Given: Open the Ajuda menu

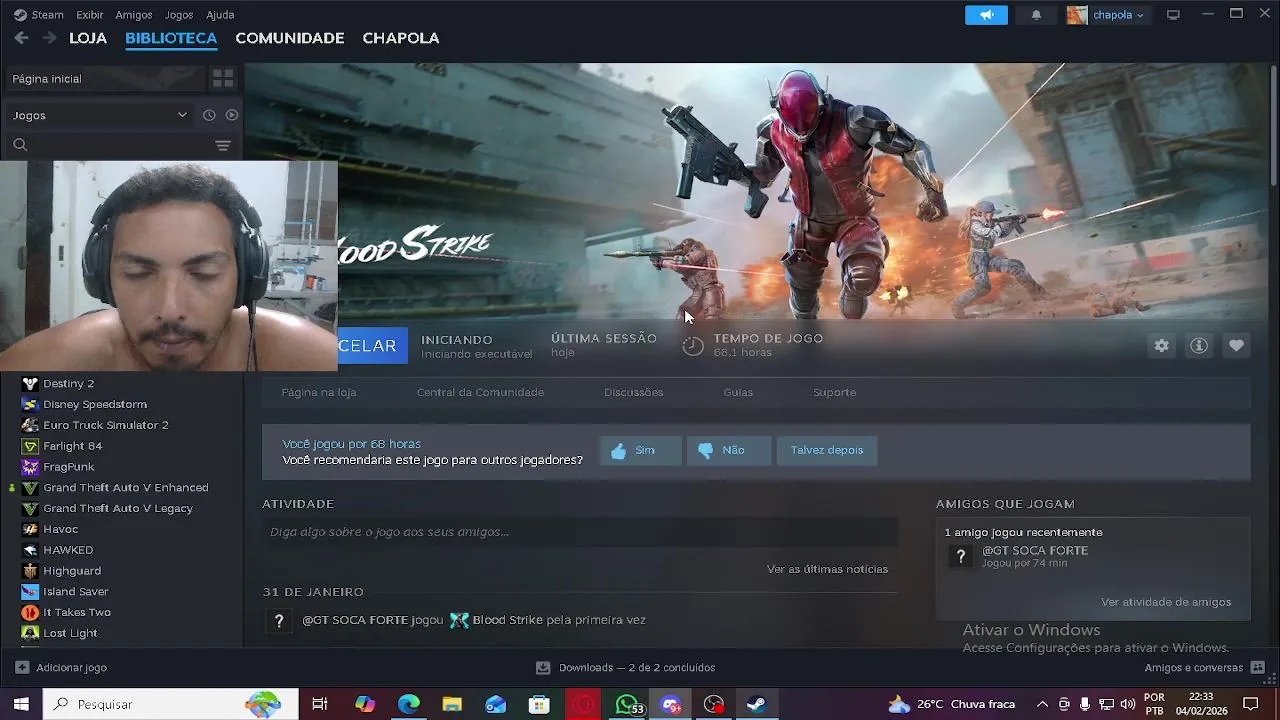Looking at the screenshot, I should (x=220, y=15).
